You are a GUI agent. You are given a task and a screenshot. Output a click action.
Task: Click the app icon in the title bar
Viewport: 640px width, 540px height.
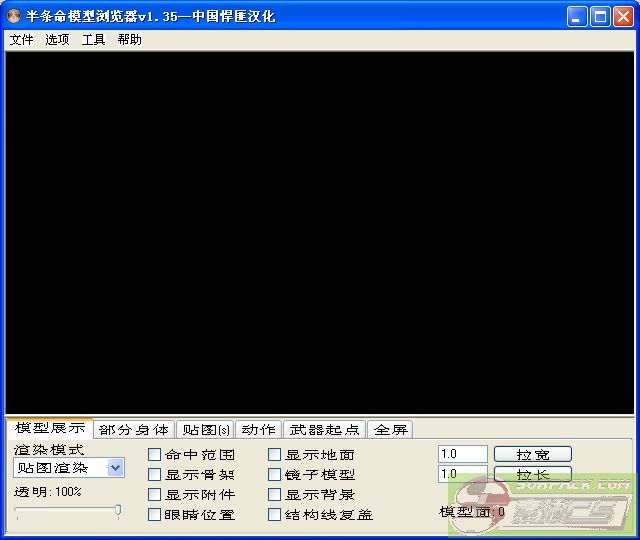click(x=15, y=16)
